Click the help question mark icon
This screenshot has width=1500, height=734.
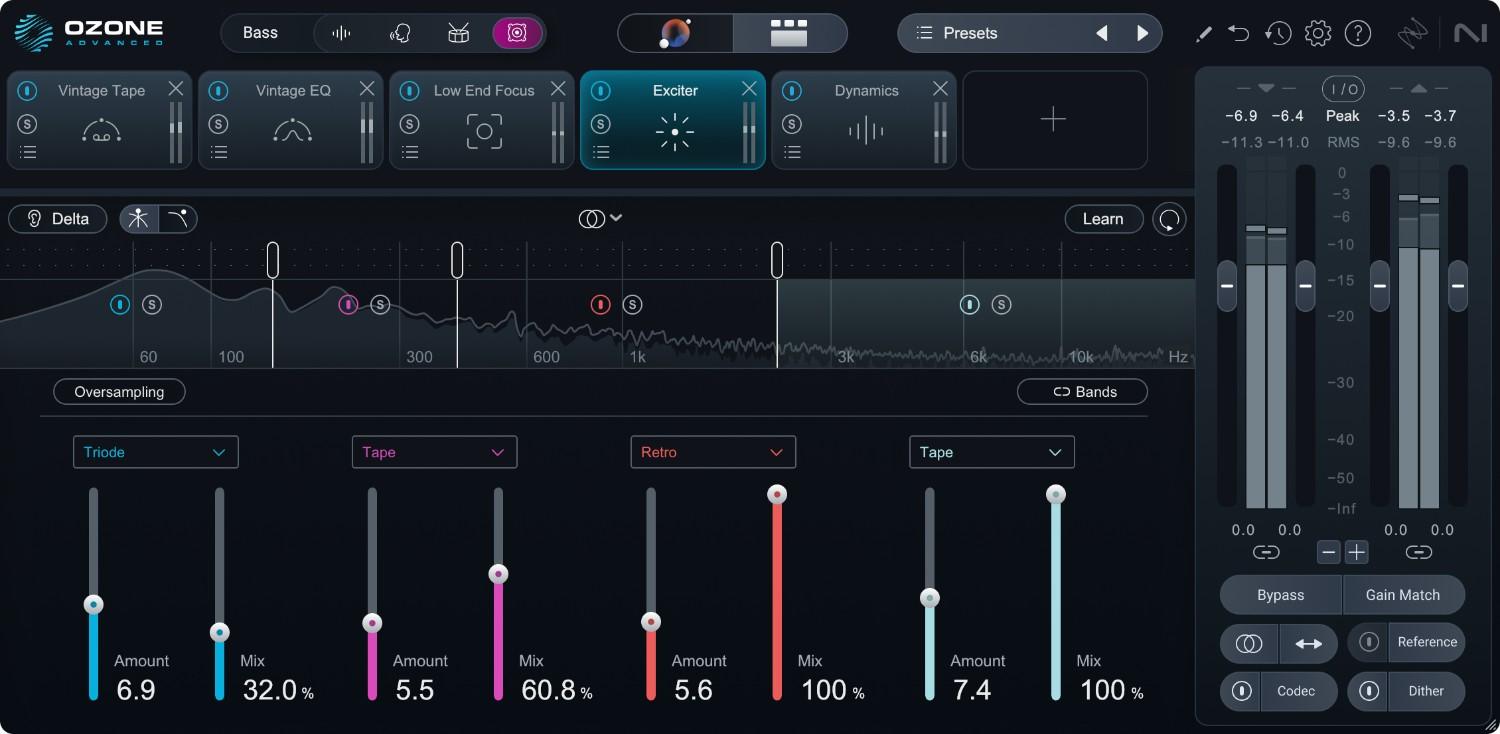click(x=1358, y=33)
